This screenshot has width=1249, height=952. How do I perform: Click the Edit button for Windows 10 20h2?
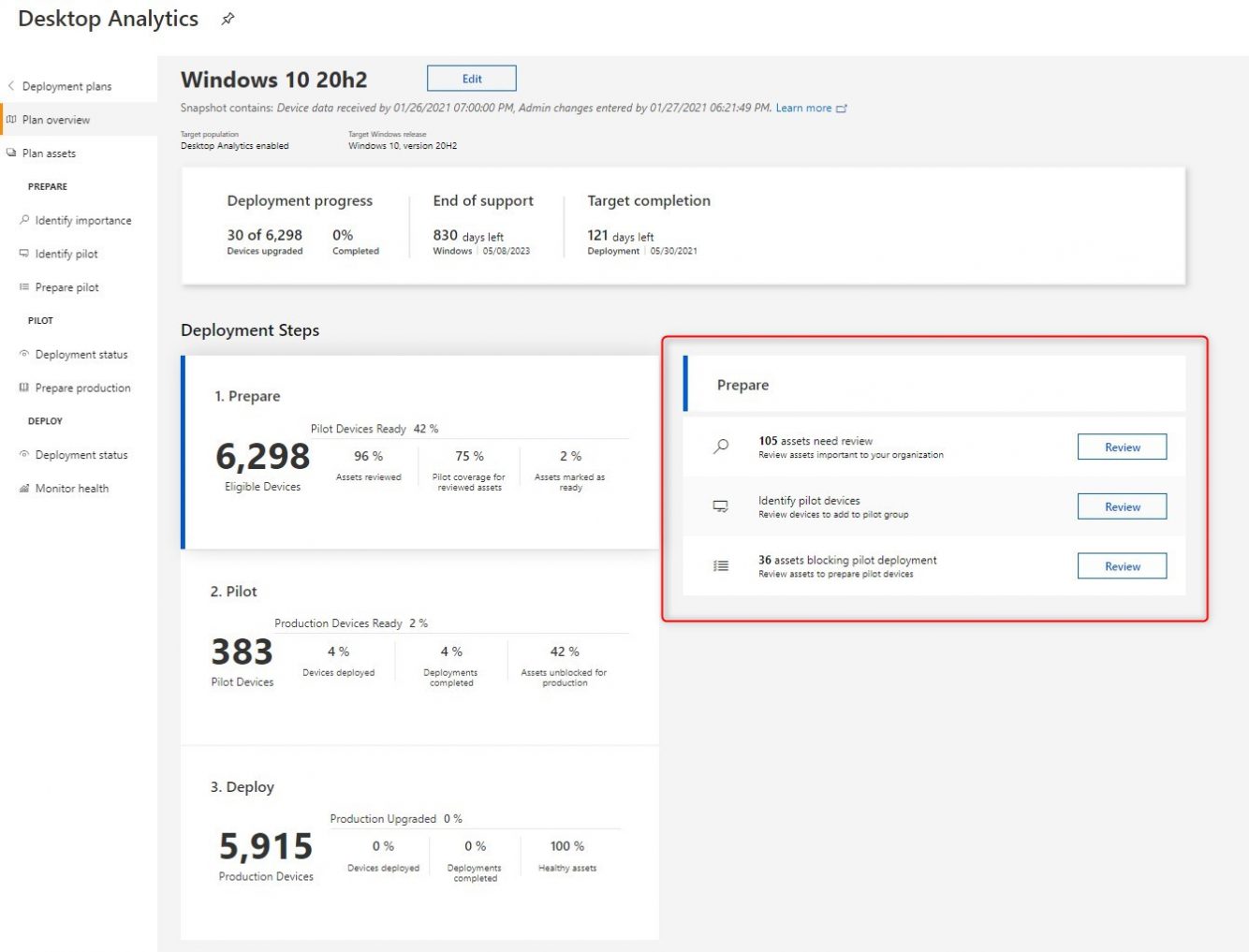471,78
